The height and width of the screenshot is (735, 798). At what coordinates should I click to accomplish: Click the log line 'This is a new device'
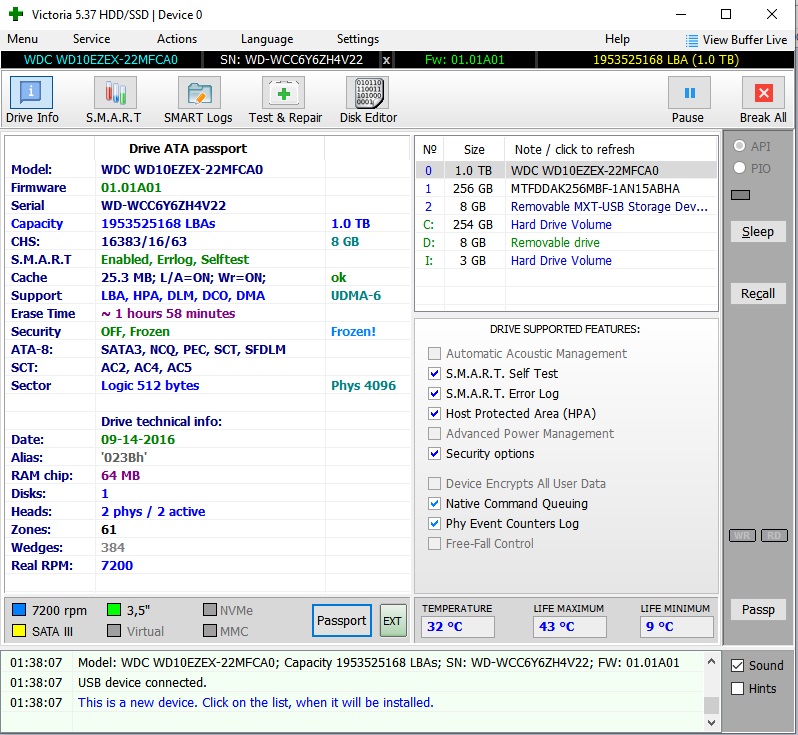pos(255,702)
